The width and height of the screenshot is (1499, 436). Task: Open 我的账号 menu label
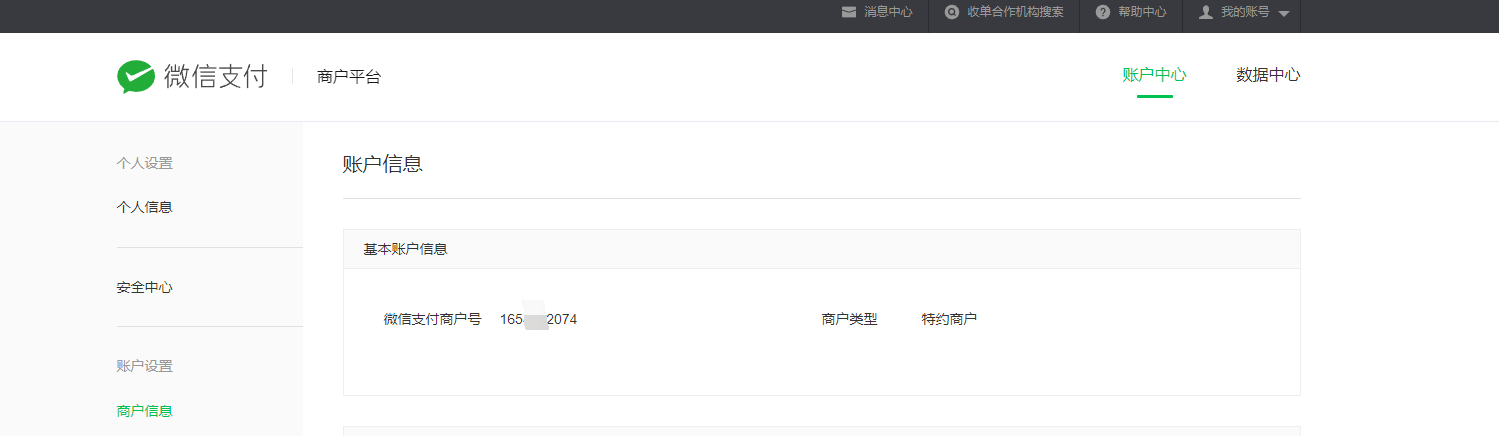tap(1245, 12)
